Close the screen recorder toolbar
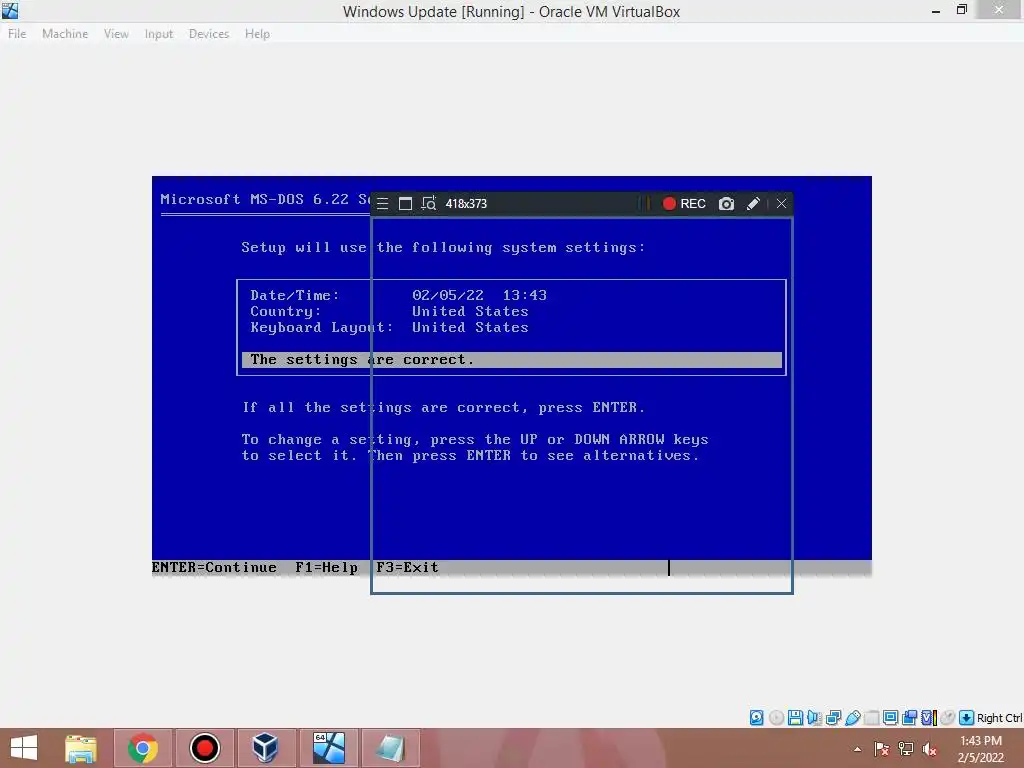The width and height of the screenshot is (1024, 768). click(781, 204)
